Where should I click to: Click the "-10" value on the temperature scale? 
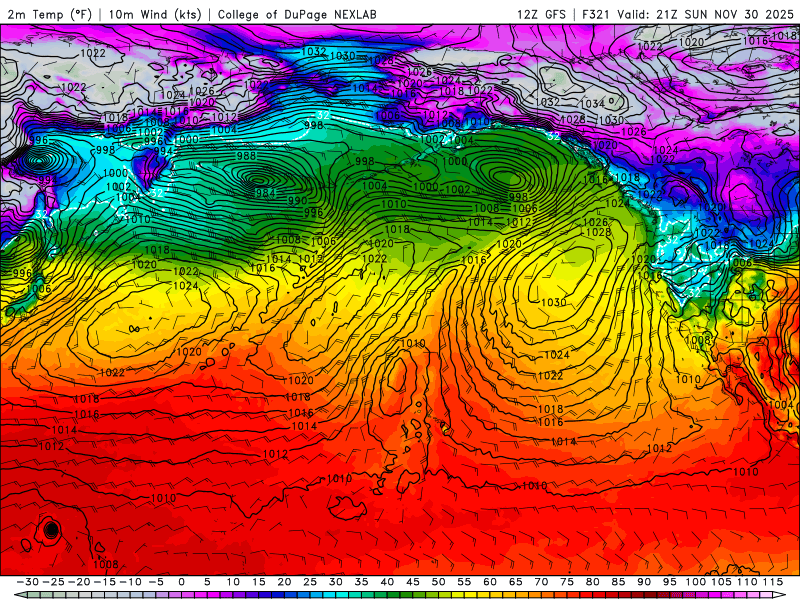coord(130,582)
